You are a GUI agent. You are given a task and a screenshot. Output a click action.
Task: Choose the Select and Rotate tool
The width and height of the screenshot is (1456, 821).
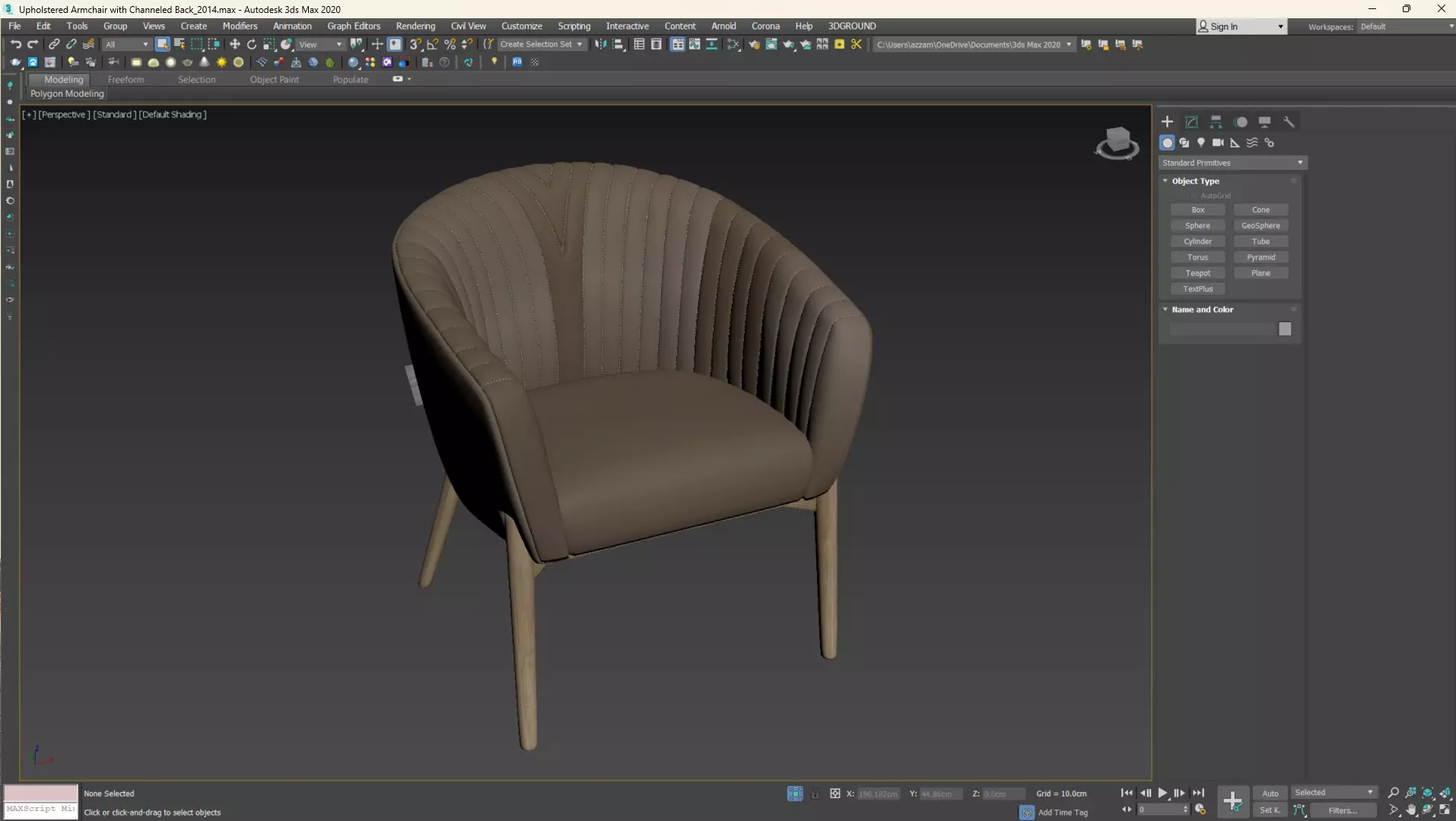[252, 44]
